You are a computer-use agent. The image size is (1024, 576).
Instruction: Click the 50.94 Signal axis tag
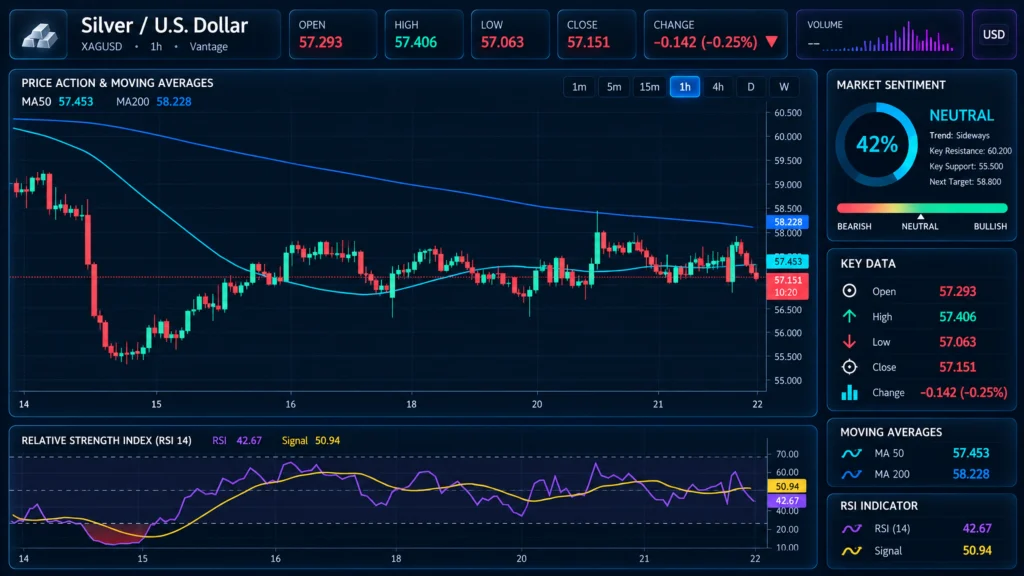[x=787, y=486]
